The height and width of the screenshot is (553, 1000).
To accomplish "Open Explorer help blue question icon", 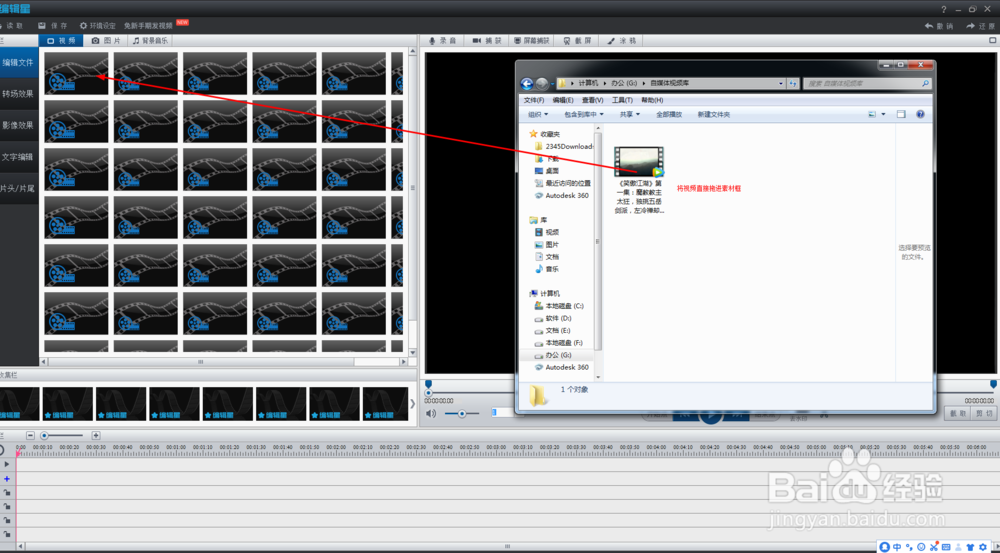I will pos(920,114).
